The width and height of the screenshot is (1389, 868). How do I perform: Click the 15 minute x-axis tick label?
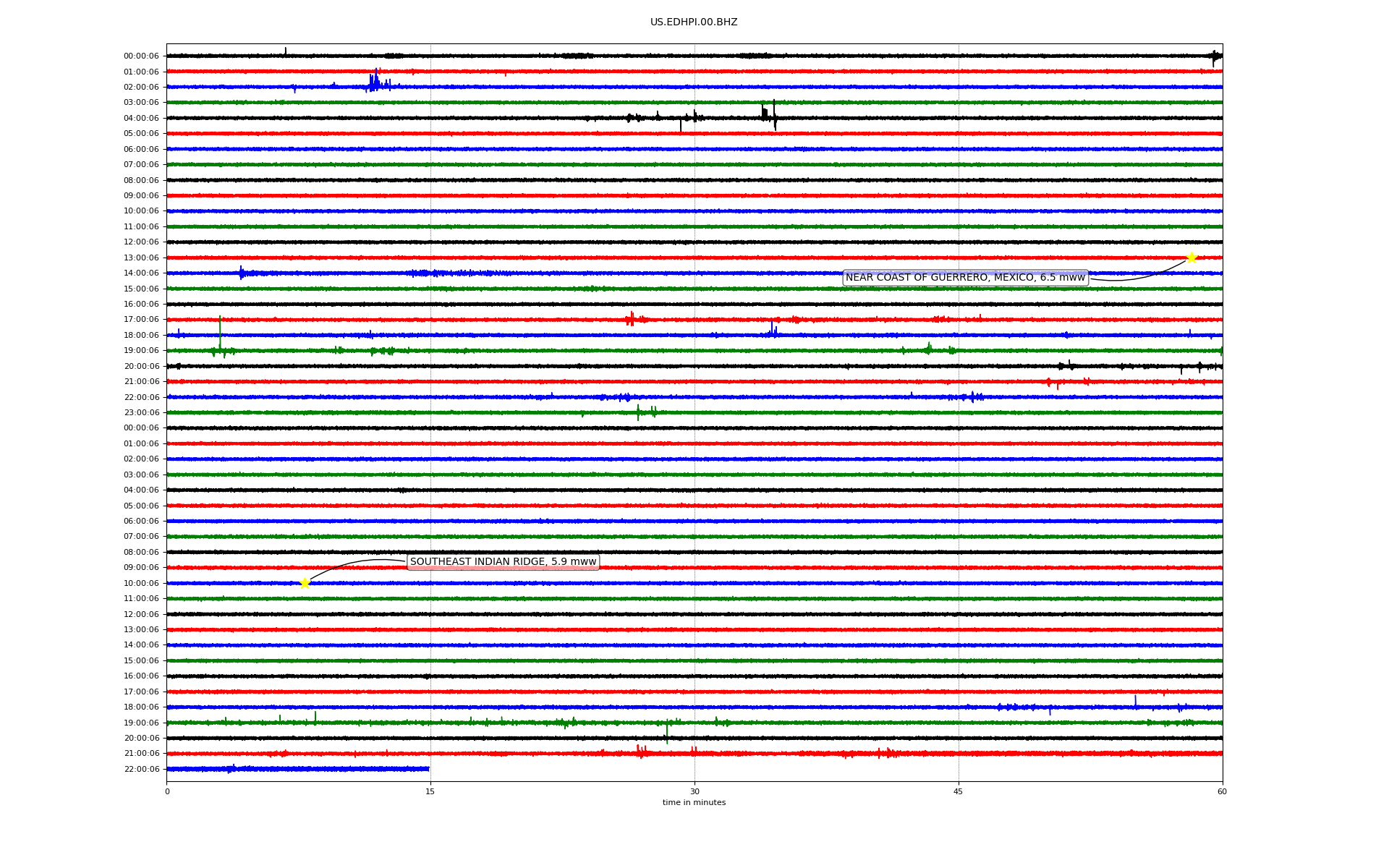(430, 791)
